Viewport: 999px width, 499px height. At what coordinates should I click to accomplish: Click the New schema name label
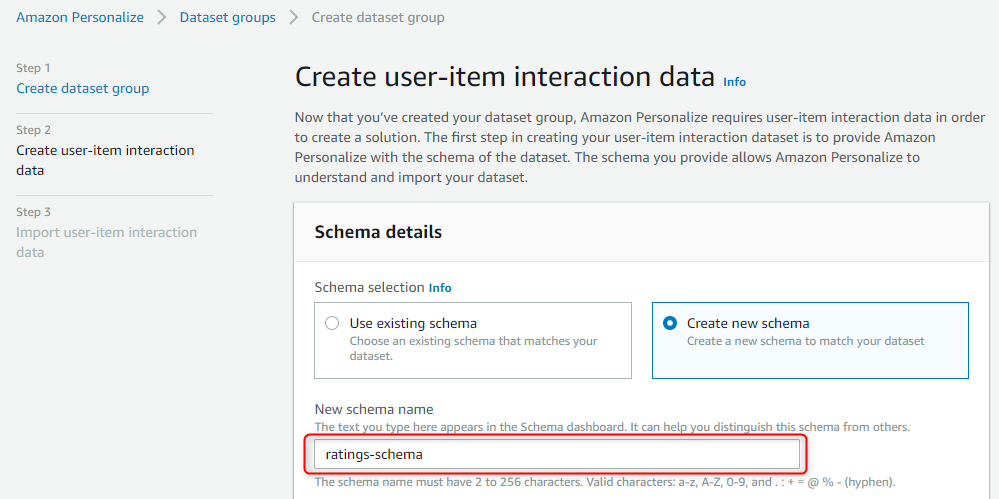(x=374, y=409)
